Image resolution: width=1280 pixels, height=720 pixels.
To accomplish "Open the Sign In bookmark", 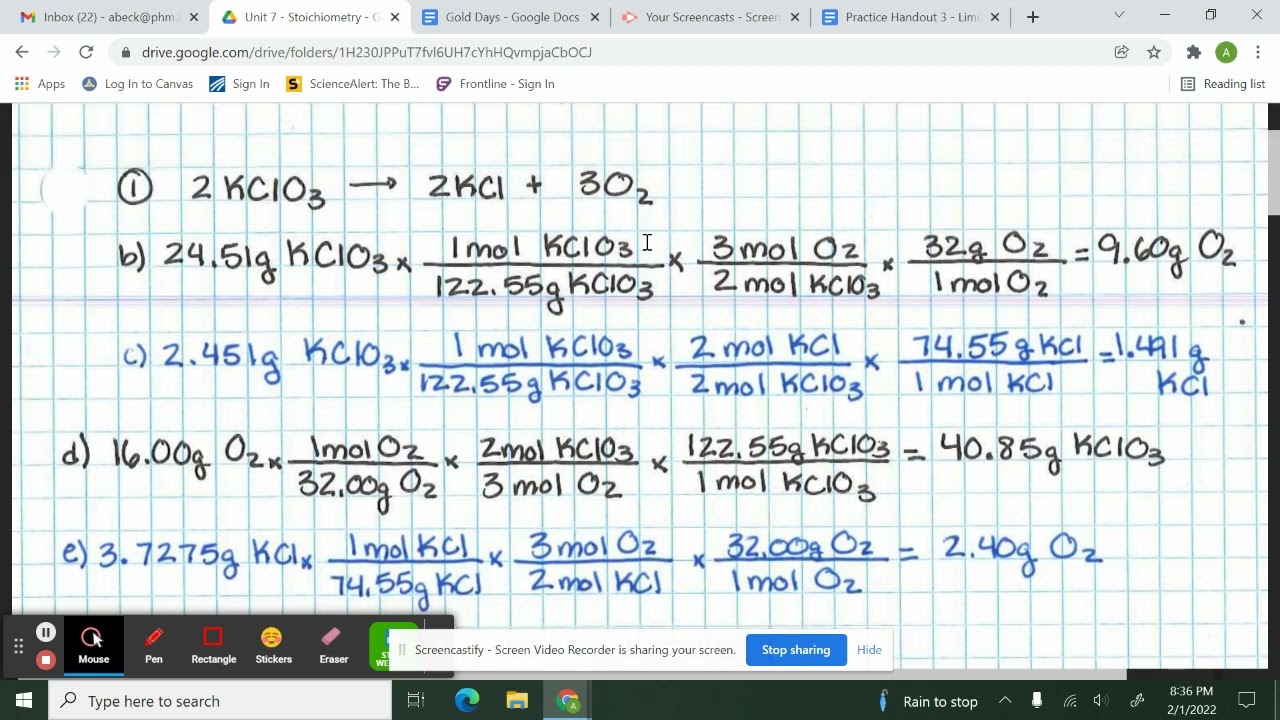I will [240, 84].
